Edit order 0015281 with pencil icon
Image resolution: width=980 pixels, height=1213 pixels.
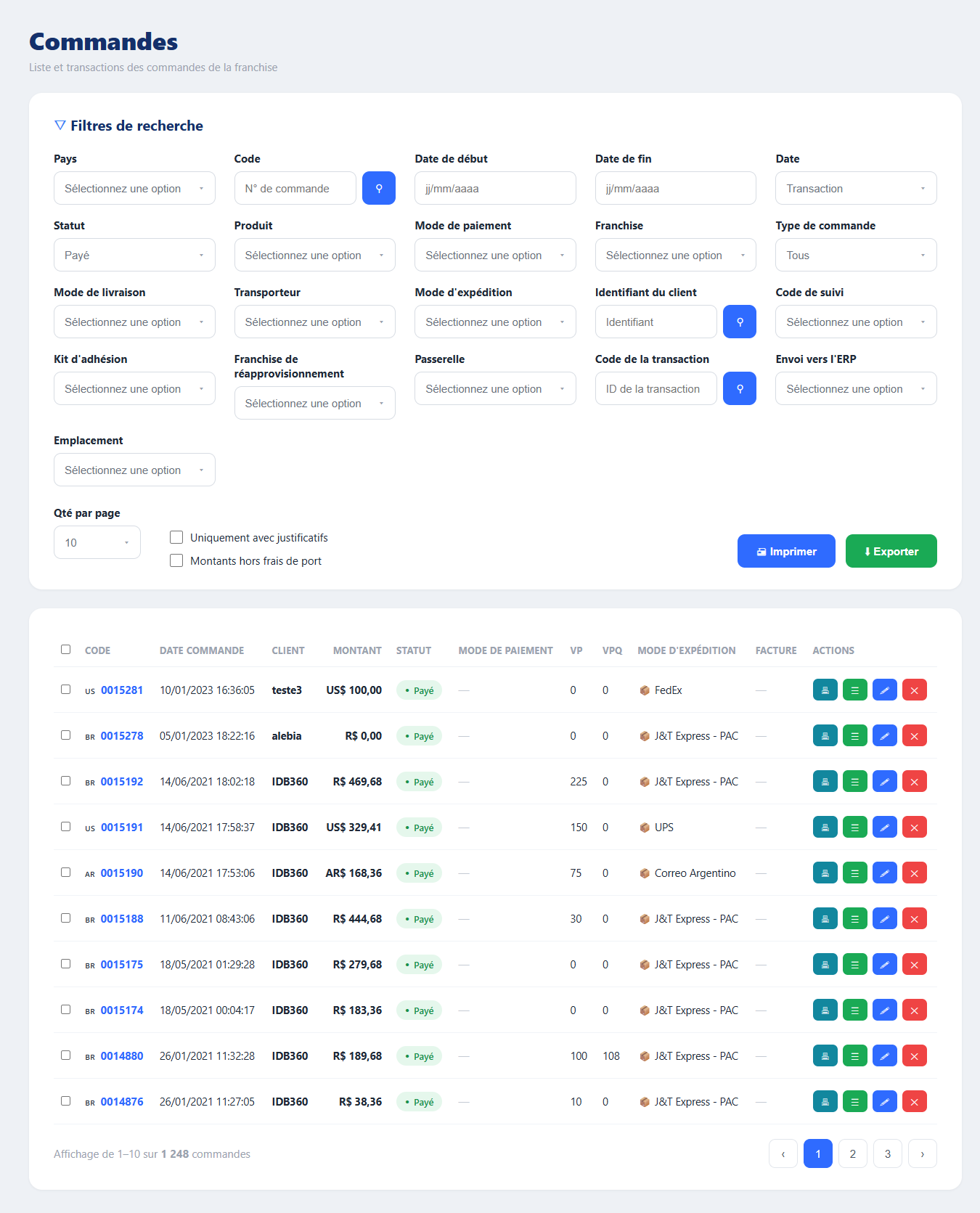coord(884,690)
